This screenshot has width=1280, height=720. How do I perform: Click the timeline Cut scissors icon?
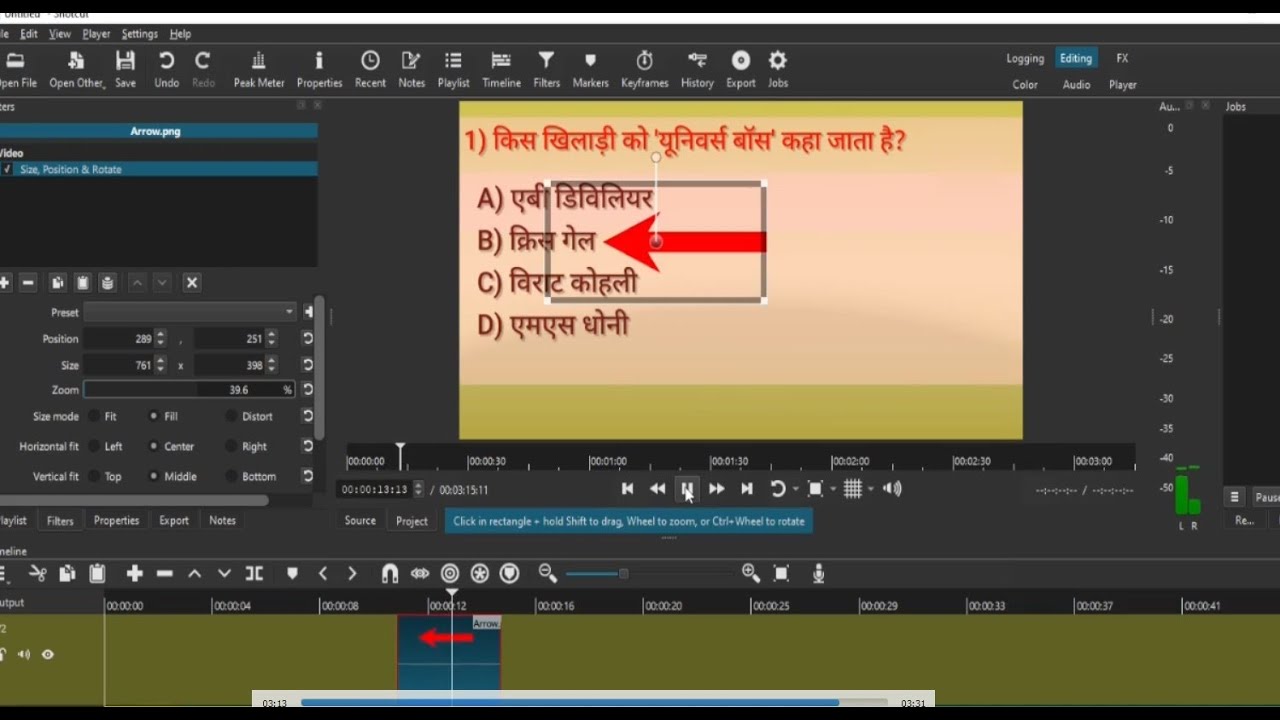click(38, 573)
